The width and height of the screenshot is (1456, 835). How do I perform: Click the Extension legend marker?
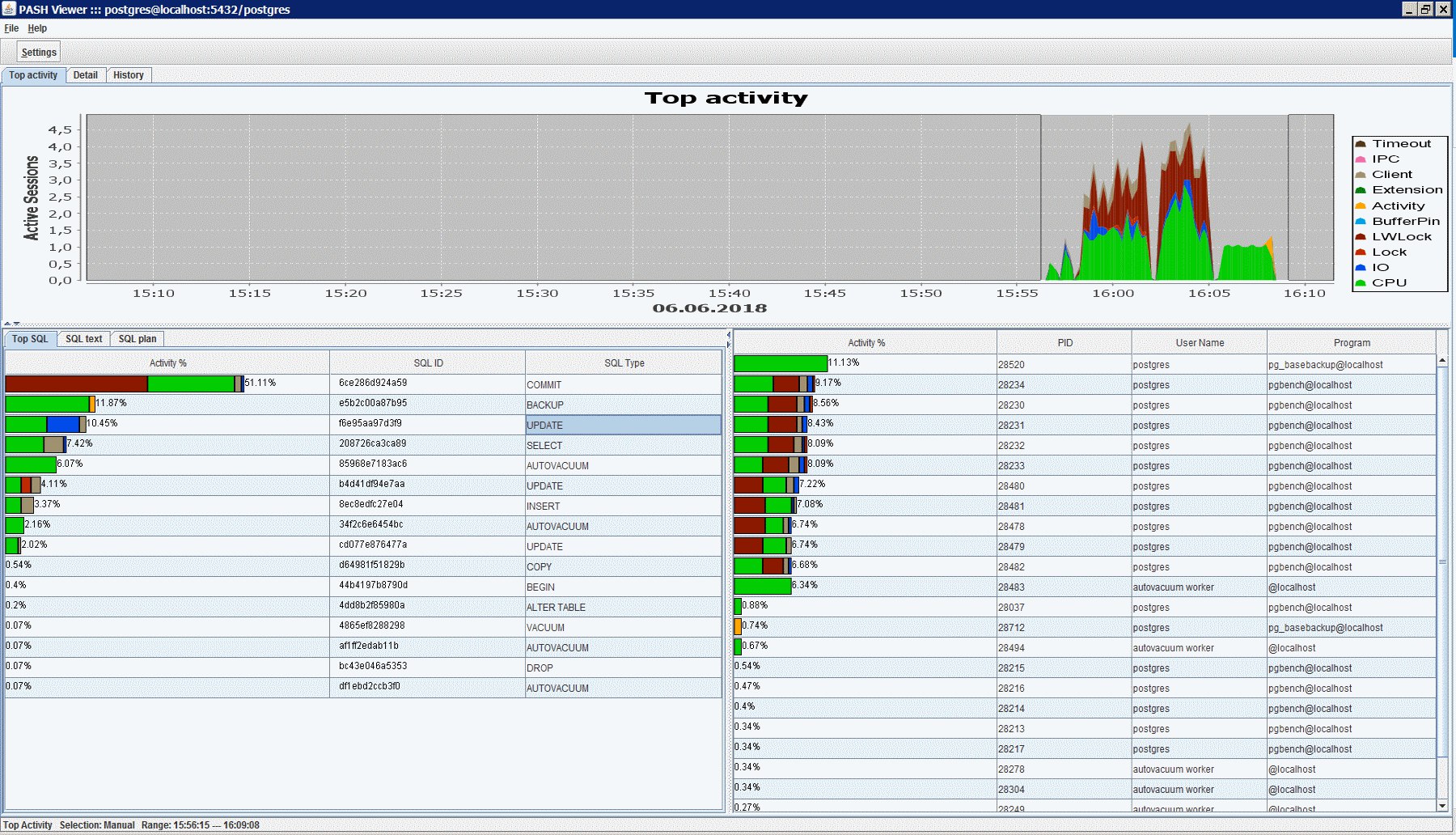[1361, 190]
